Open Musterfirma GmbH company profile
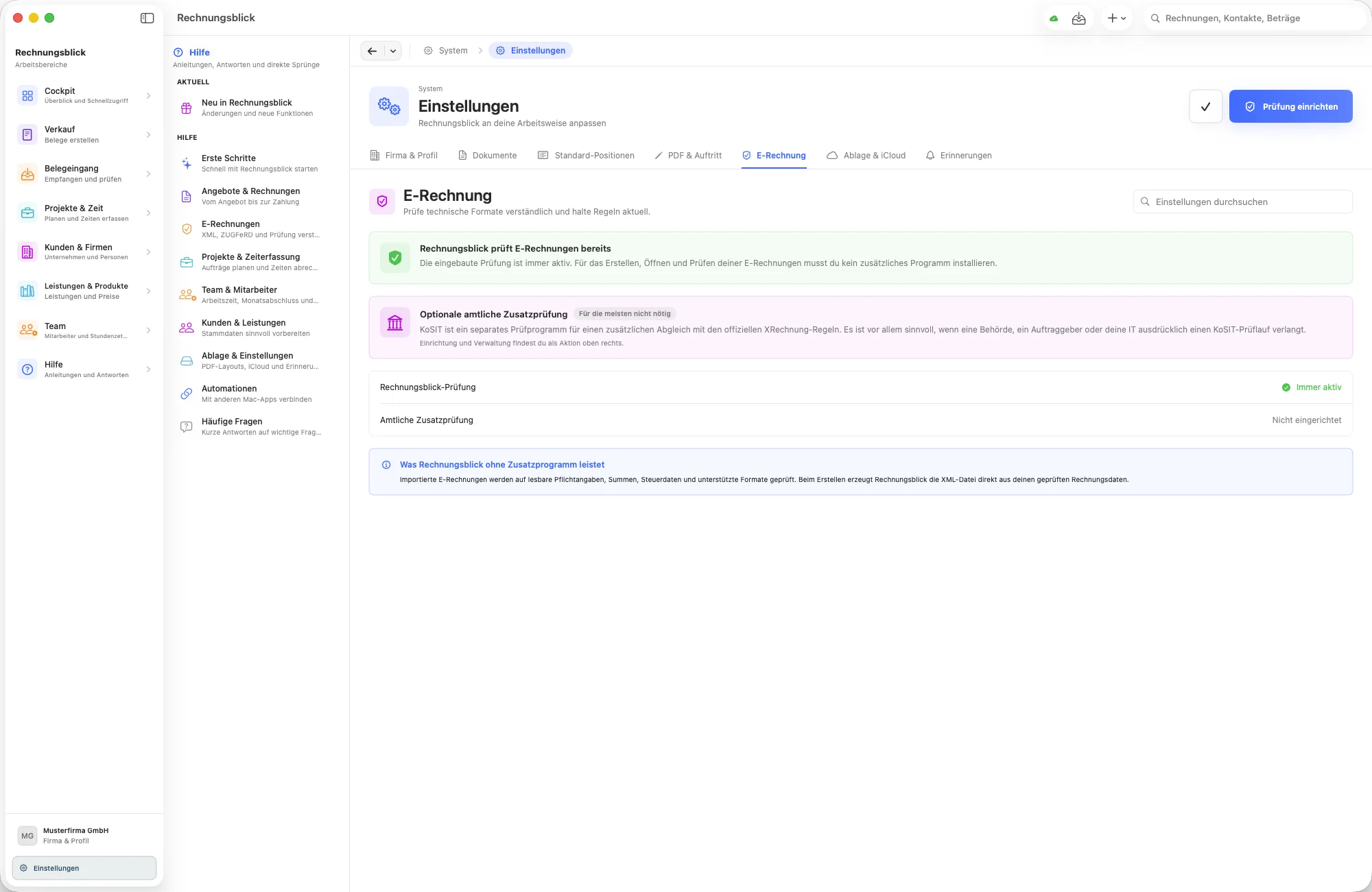 84,835
